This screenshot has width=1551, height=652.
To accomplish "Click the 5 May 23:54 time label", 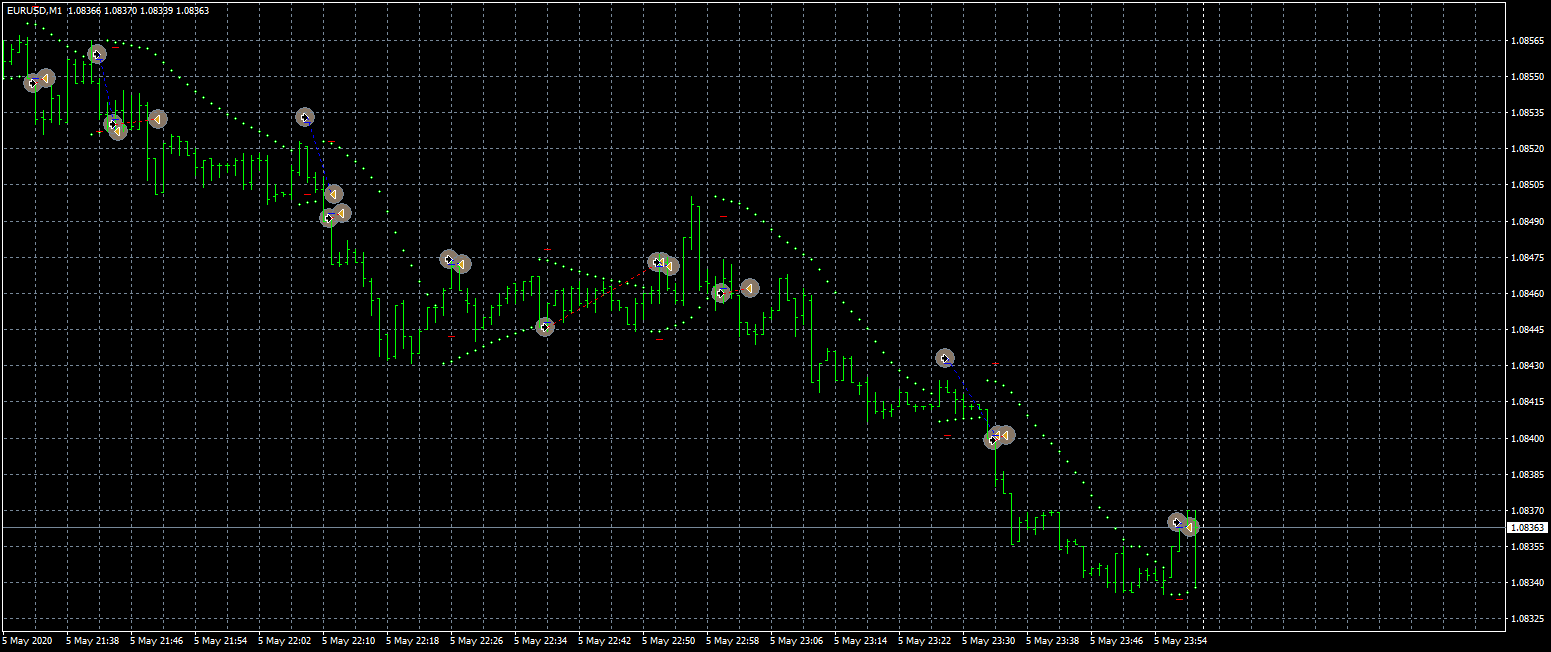I will (x=1181, y=640).
